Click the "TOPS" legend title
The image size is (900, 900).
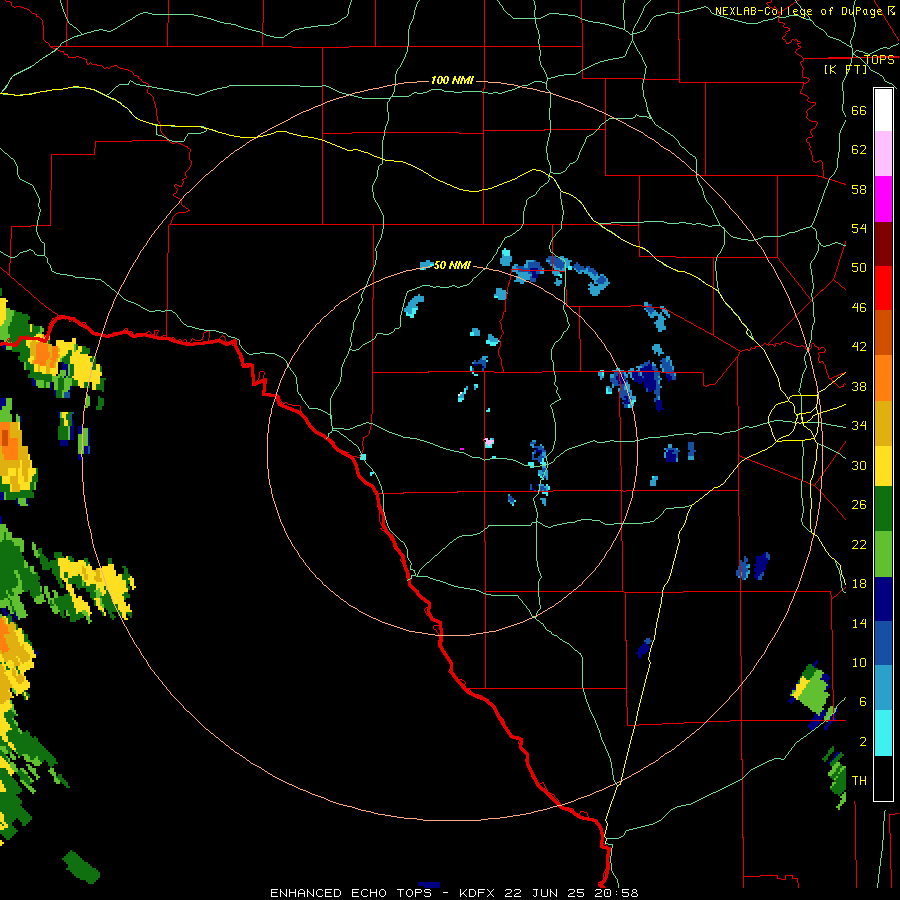[879, 59]
